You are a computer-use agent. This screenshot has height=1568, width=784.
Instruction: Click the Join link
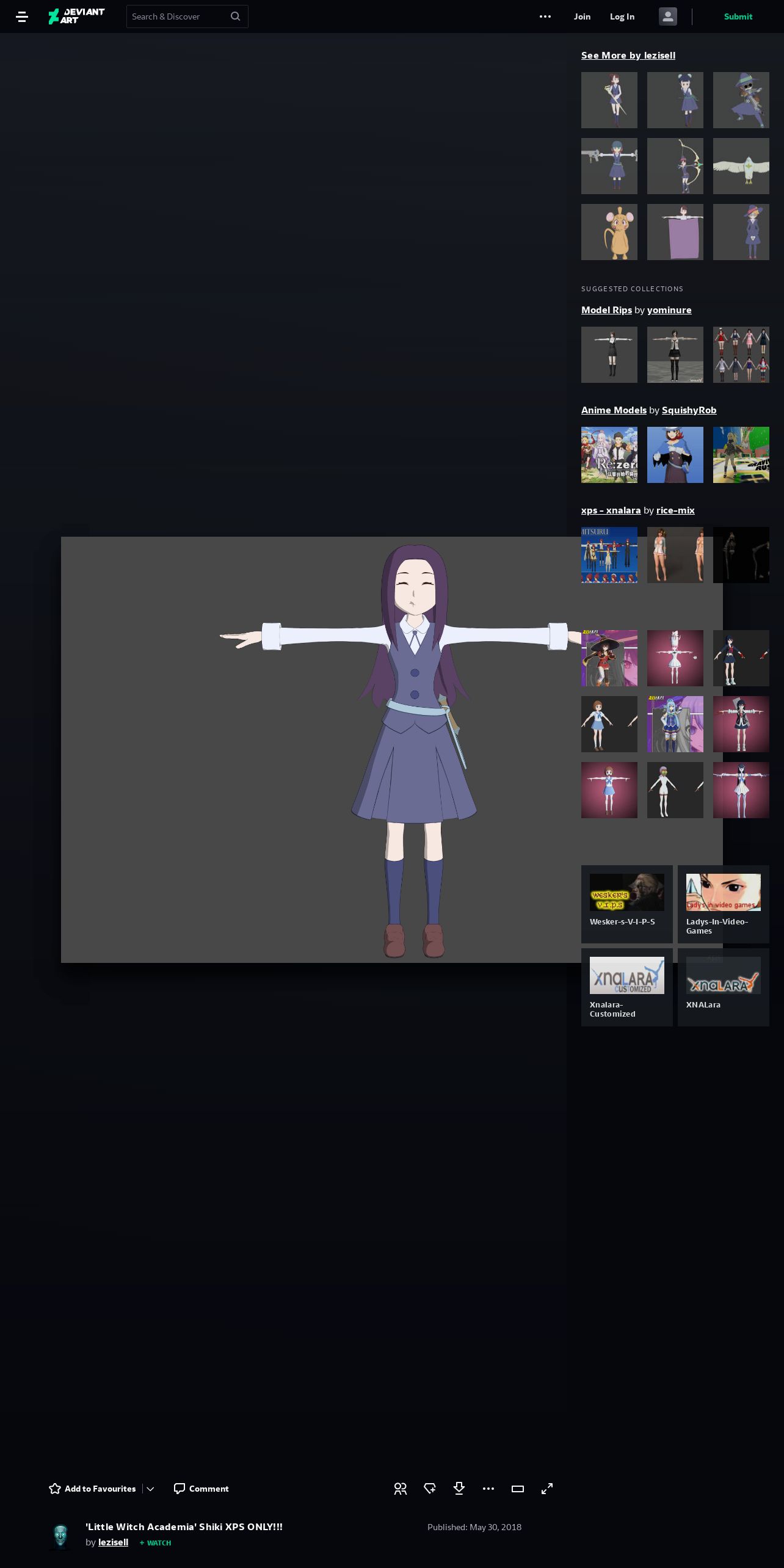(582, 16)
